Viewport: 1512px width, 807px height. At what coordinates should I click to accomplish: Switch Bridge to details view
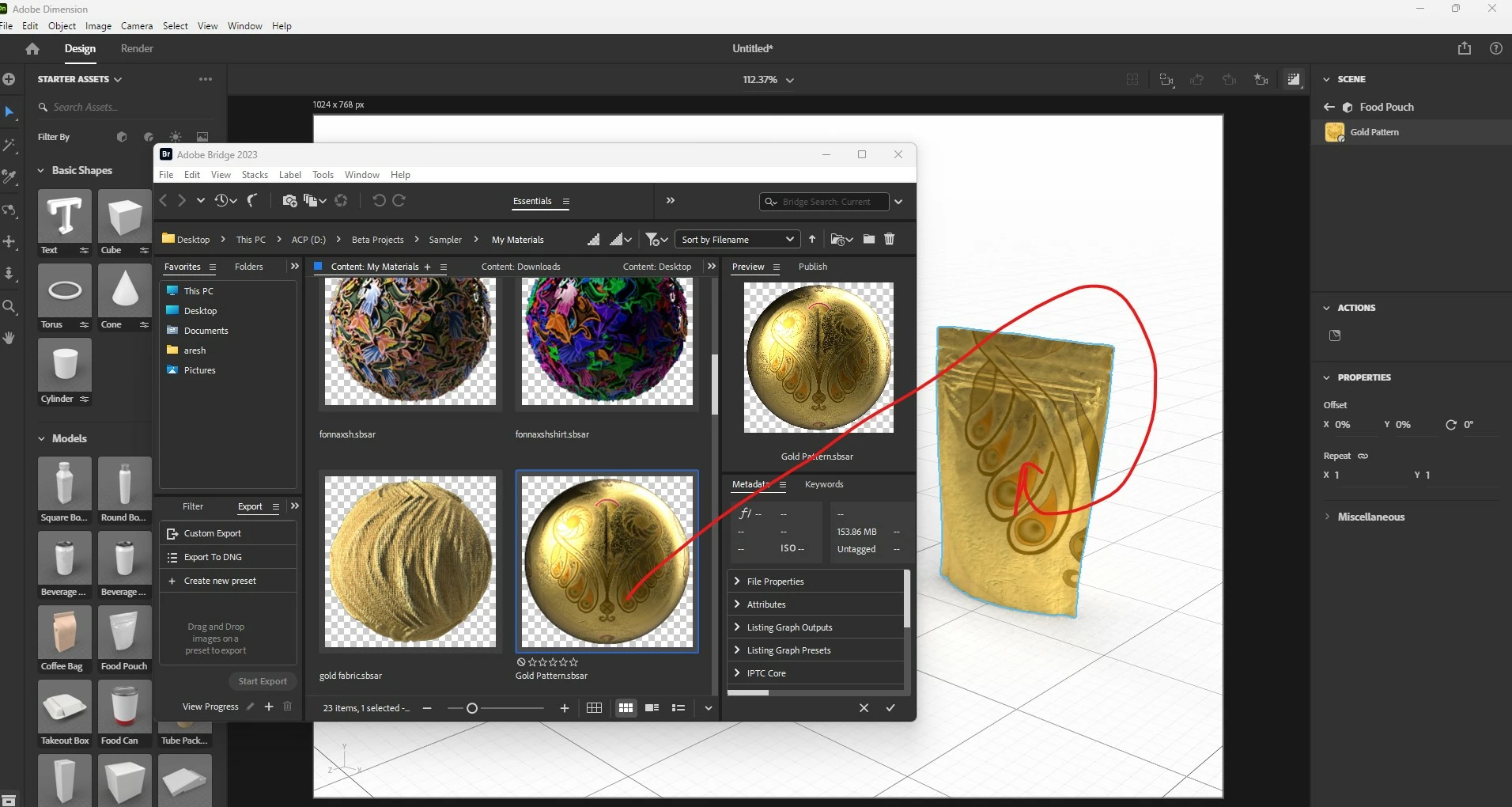coord(652,708)
